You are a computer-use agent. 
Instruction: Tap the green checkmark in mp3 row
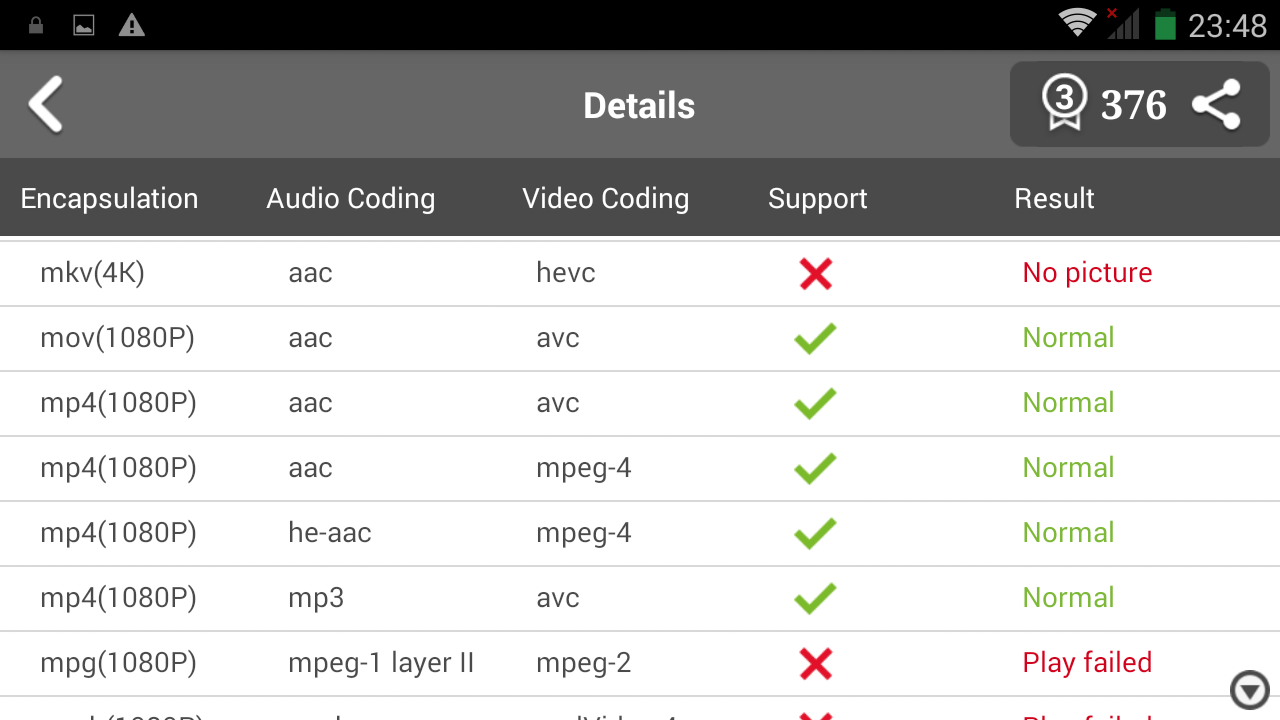click(815, 598)
